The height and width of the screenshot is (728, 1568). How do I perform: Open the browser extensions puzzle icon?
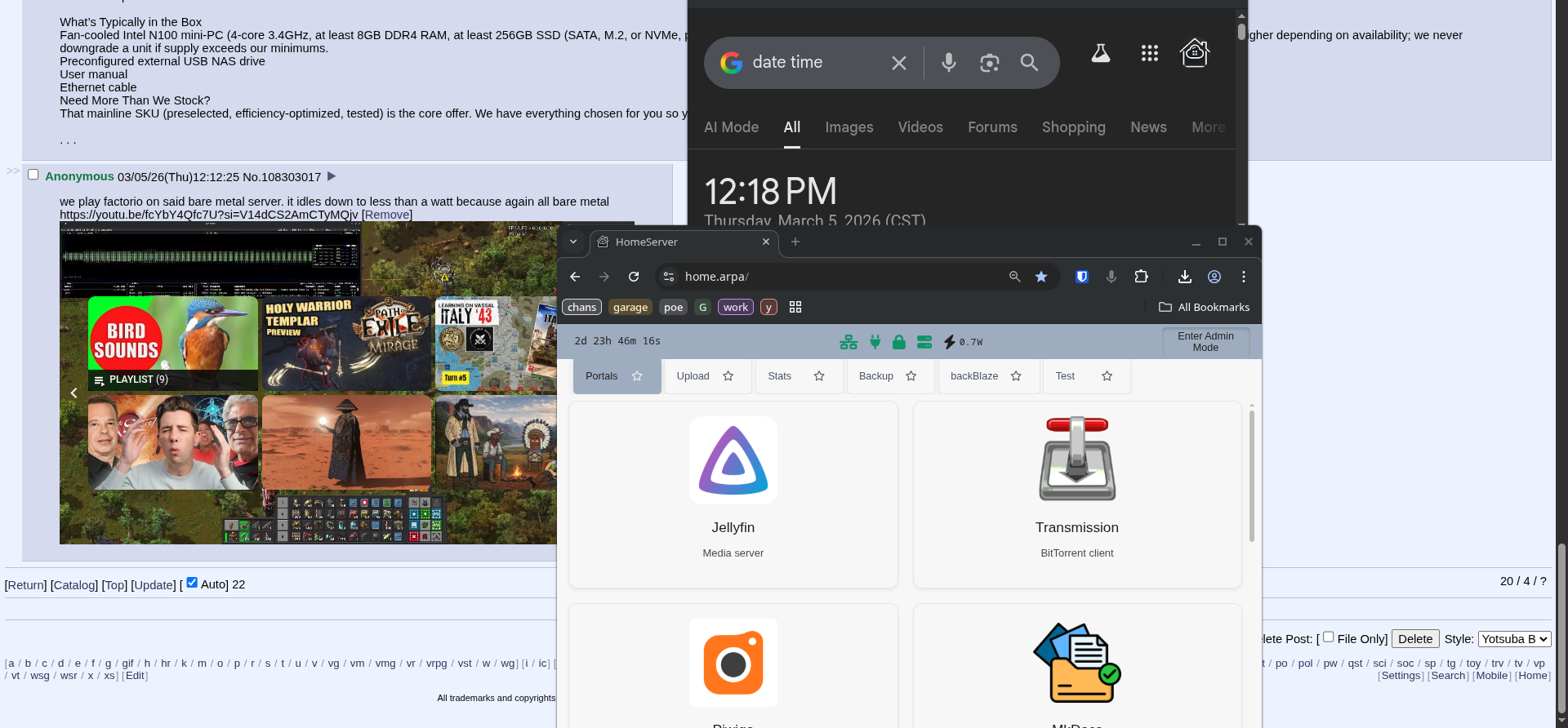tap(1141, 277)
